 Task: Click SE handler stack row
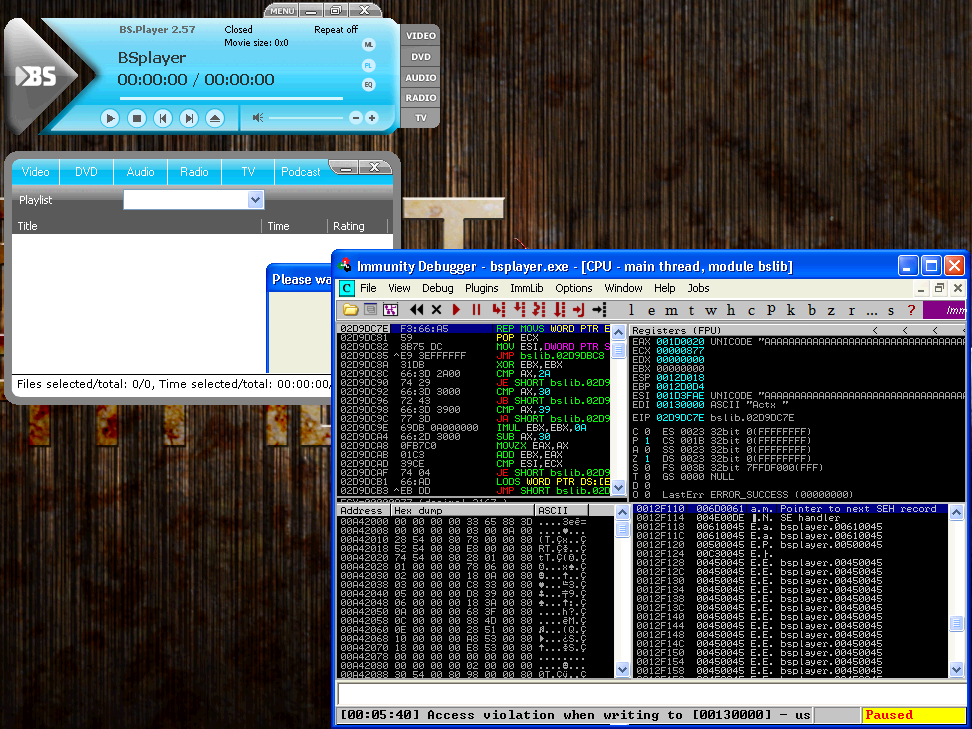(790, 518)
